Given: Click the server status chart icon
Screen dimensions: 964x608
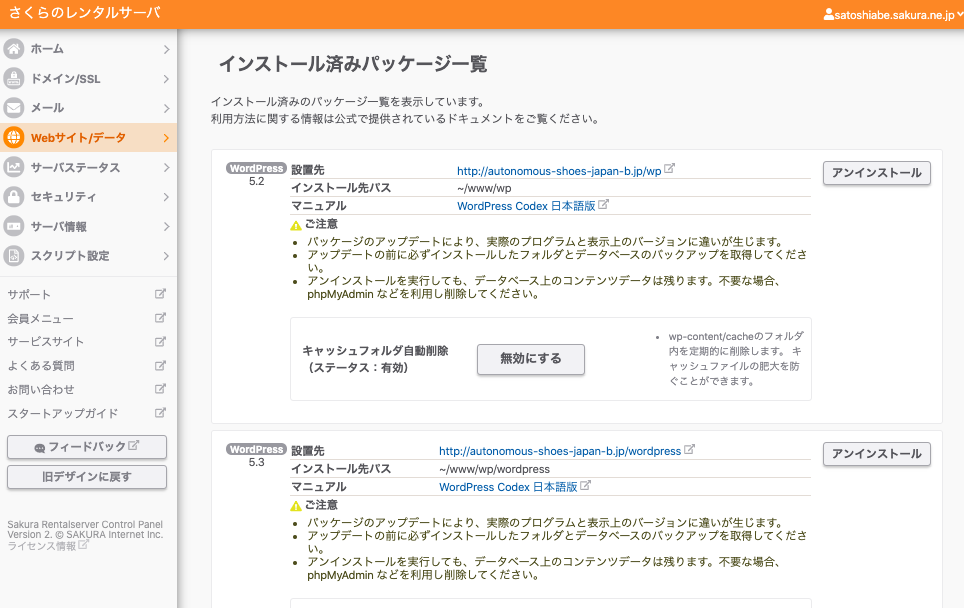Looking at the screenshot, I should [14, 167].
